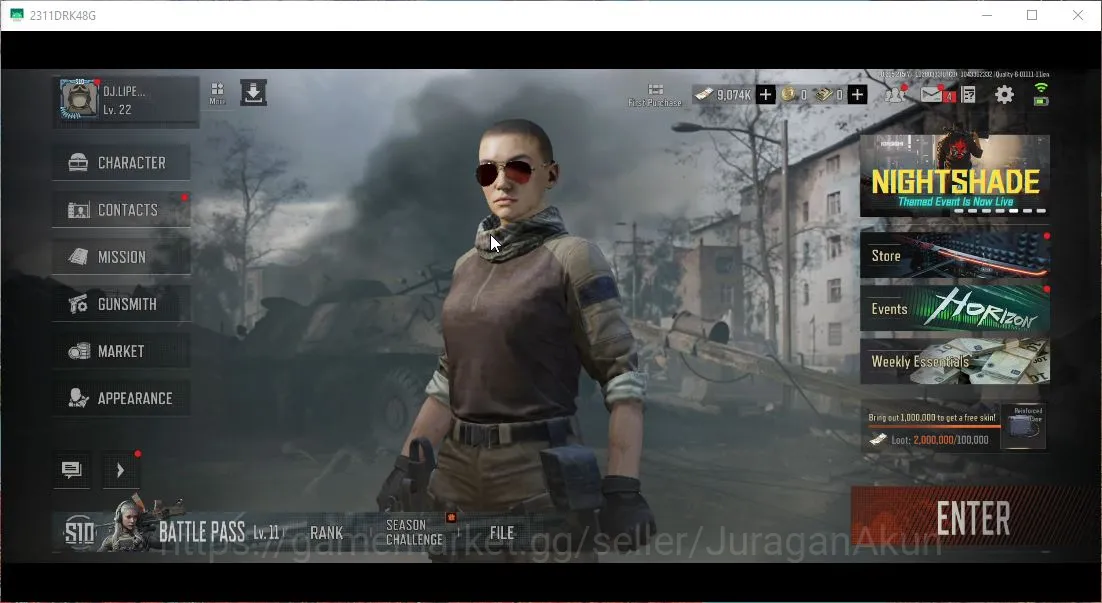
Task: Maximize the 2311DRK48G window
Action: tap(1032, 15)
